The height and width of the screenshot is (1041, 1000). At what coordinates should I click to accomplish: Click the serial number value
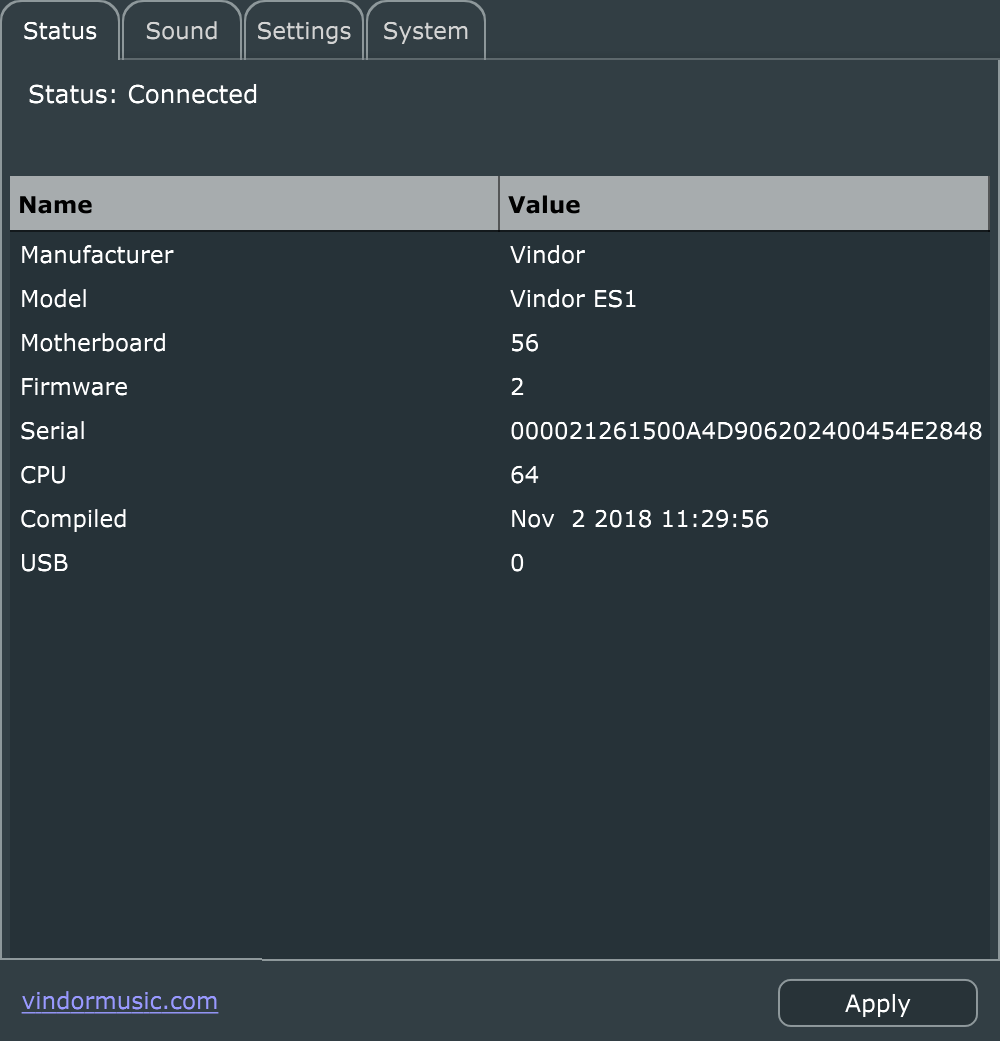(x=746, y=431)
